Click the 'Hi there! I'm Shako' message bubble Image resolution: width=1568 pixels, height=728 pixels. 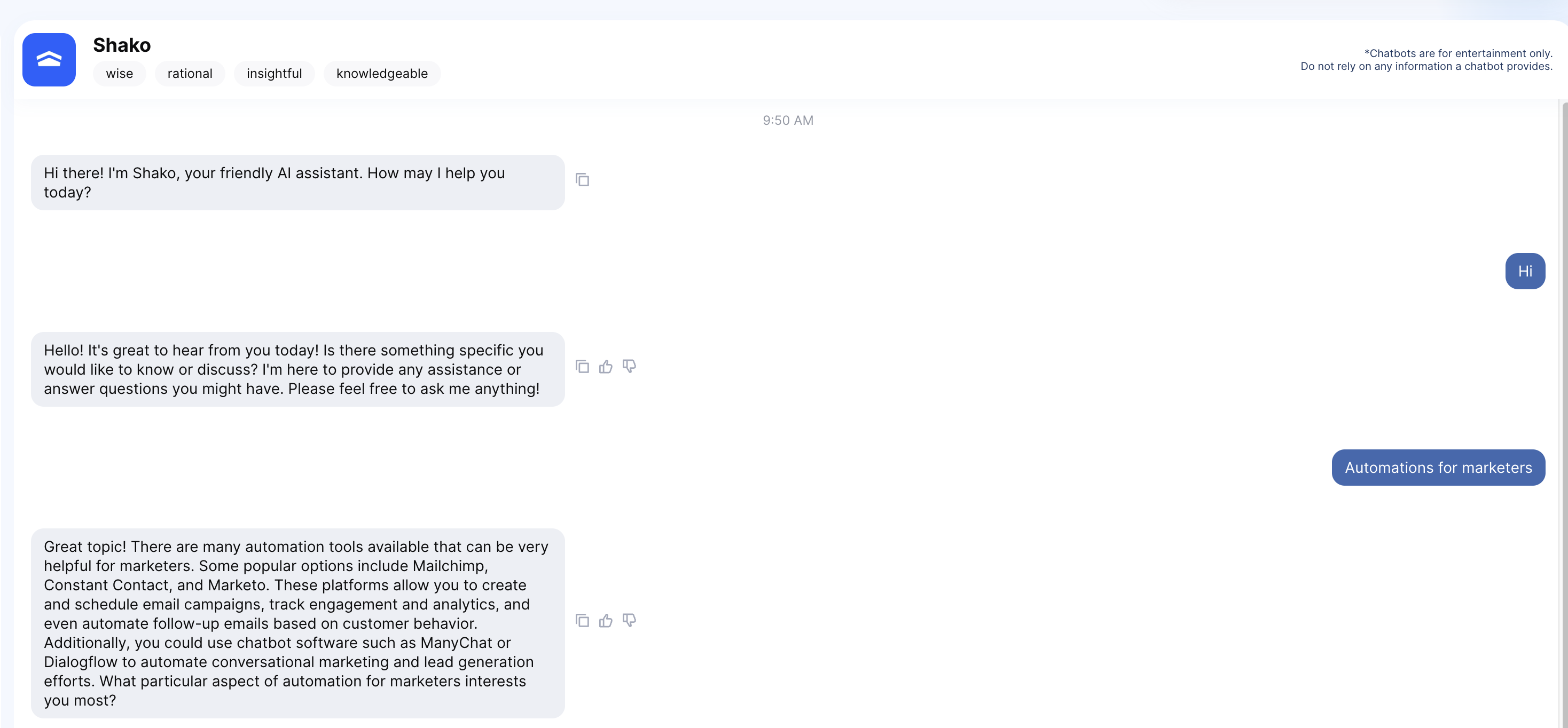(x=297, y=183)
